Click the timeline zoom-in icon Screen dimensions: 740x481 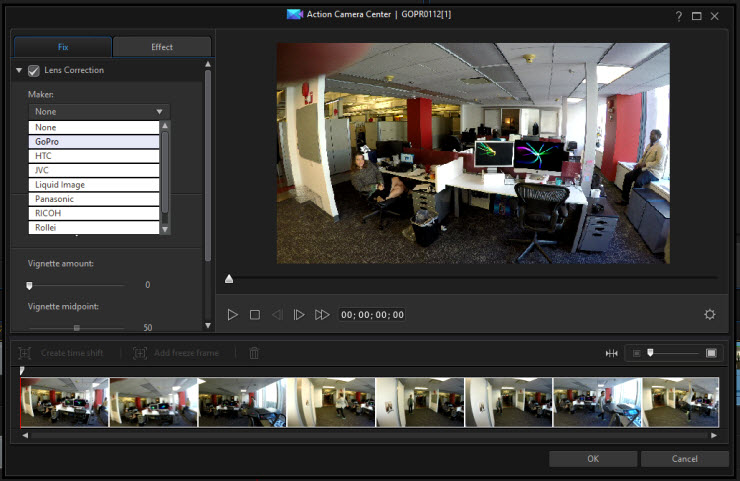click(711, 353)
